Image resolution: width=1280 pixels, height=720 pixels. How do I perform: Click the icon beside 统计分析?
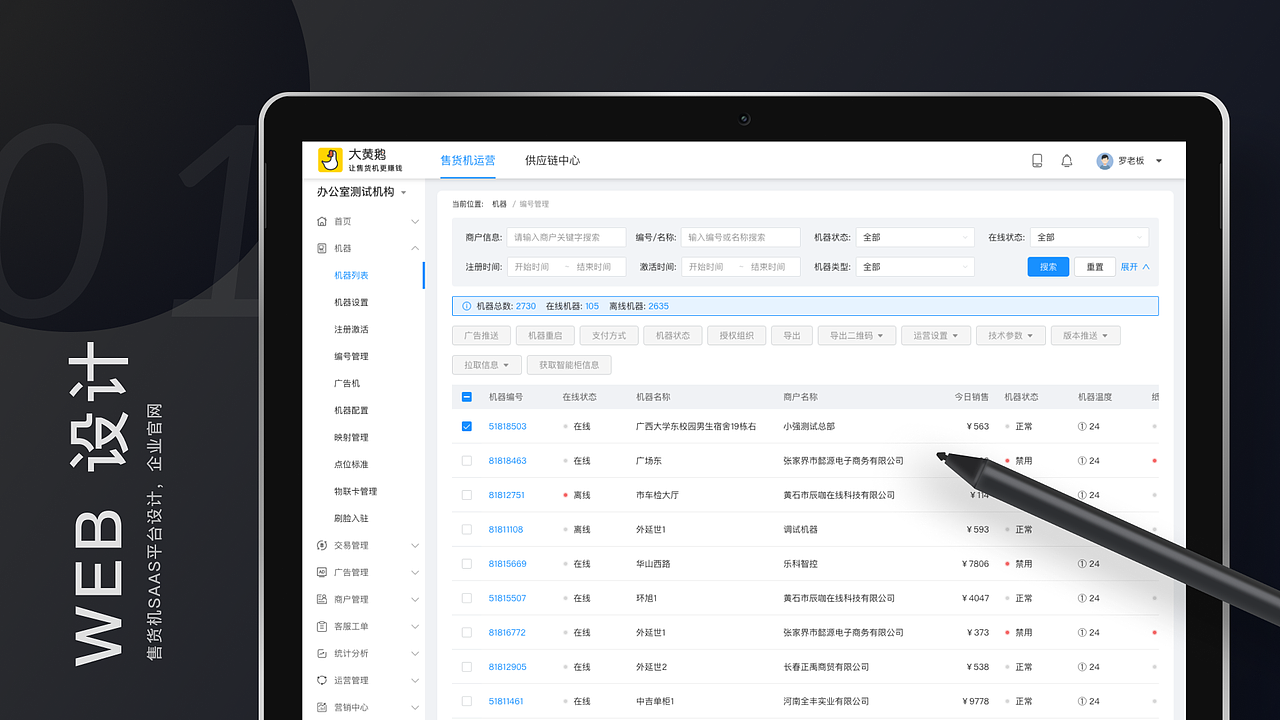pos(322,653)
